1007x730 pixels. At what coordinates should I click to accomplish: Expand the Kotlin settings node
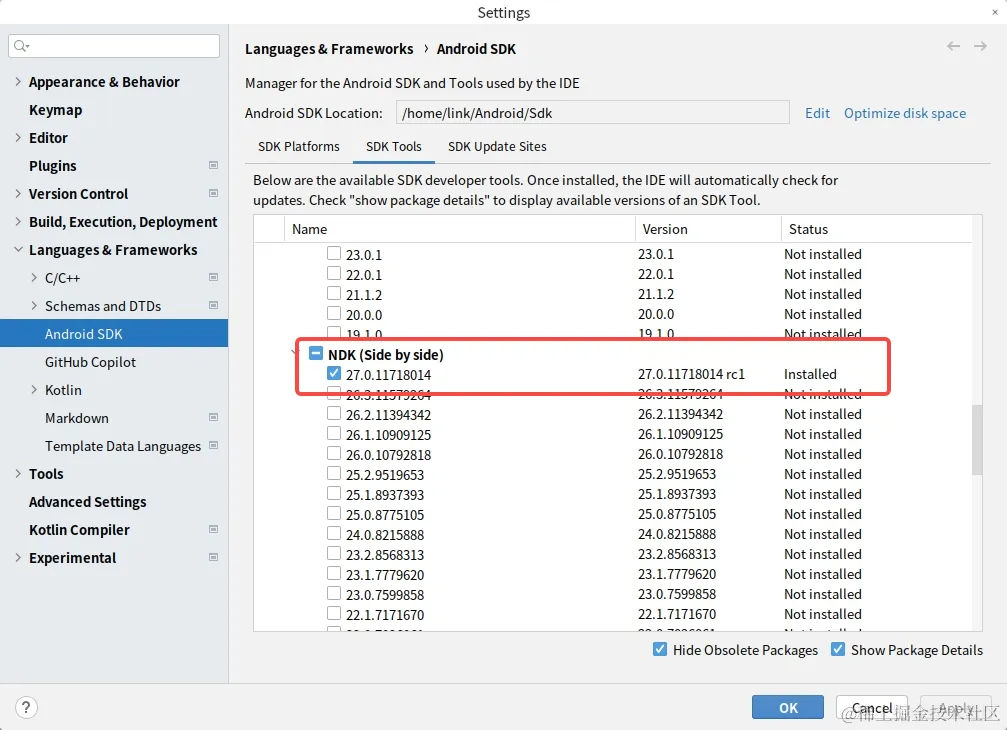coord(35,390)
